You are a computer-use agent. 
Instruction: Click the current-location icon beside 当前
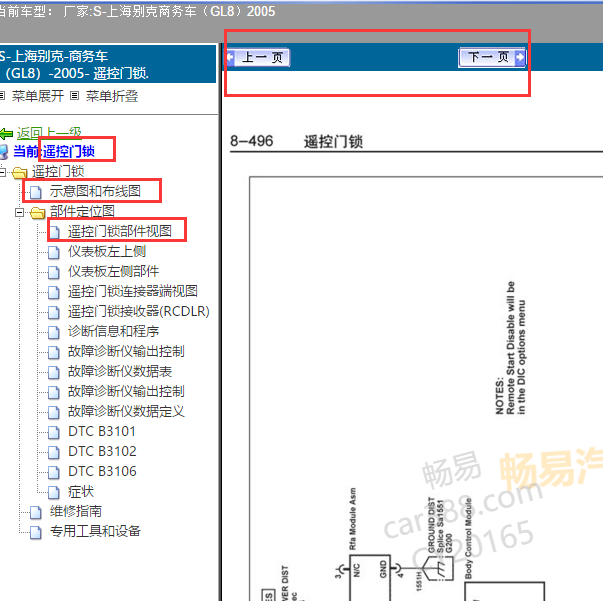(4, 152)
